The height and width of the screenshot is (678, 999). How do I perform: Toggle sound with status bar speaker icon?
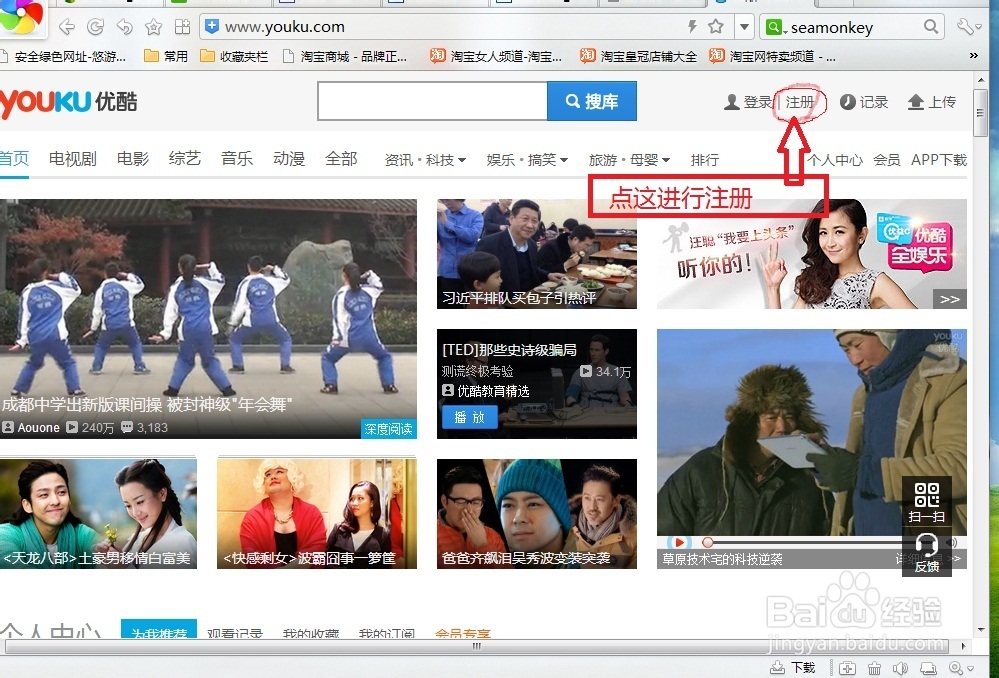point(900,668)
